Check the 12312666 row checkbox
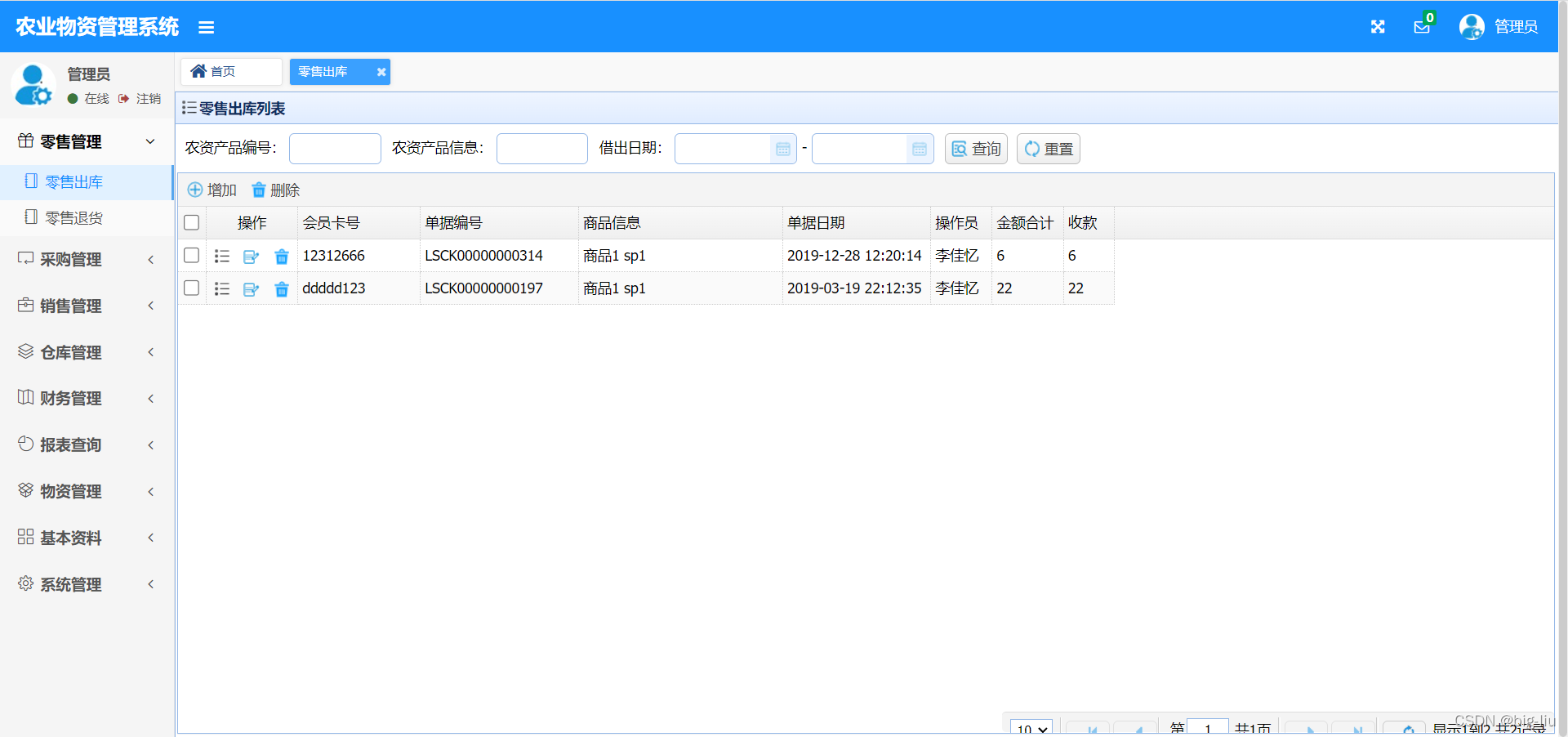 192,256
